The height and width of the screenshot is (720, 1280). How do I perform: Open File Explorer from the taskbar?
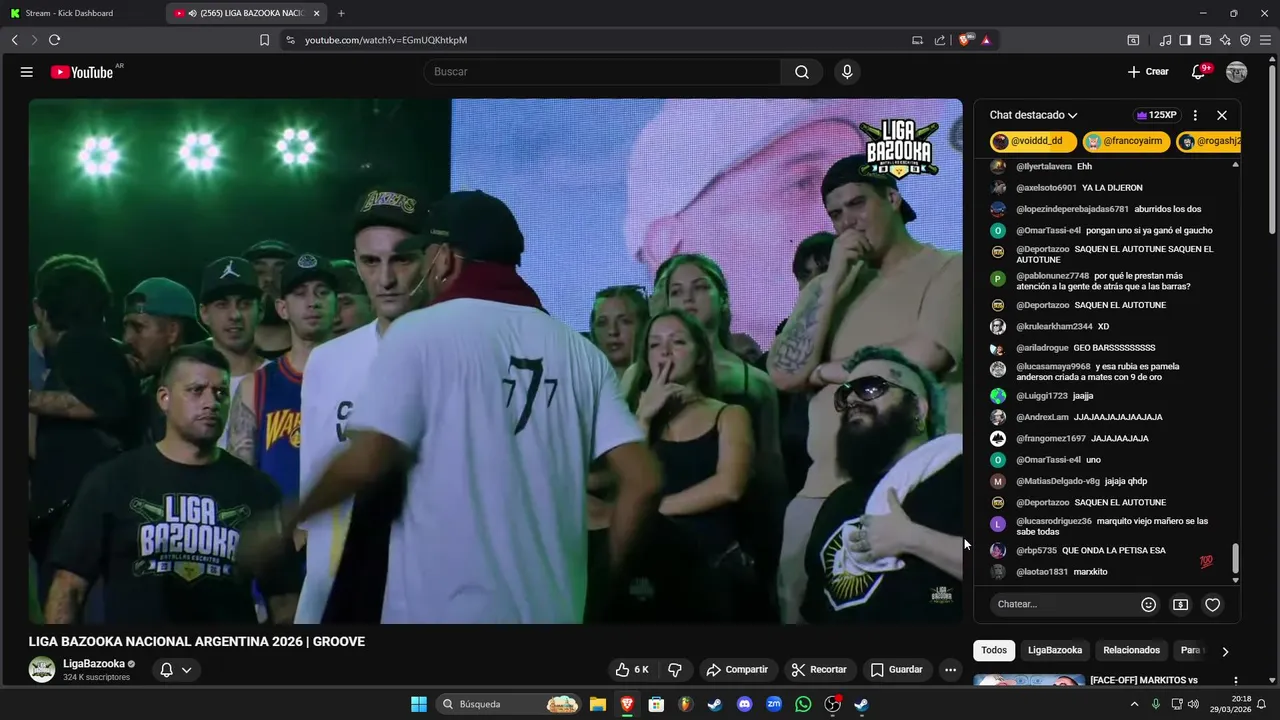(597, 704)
